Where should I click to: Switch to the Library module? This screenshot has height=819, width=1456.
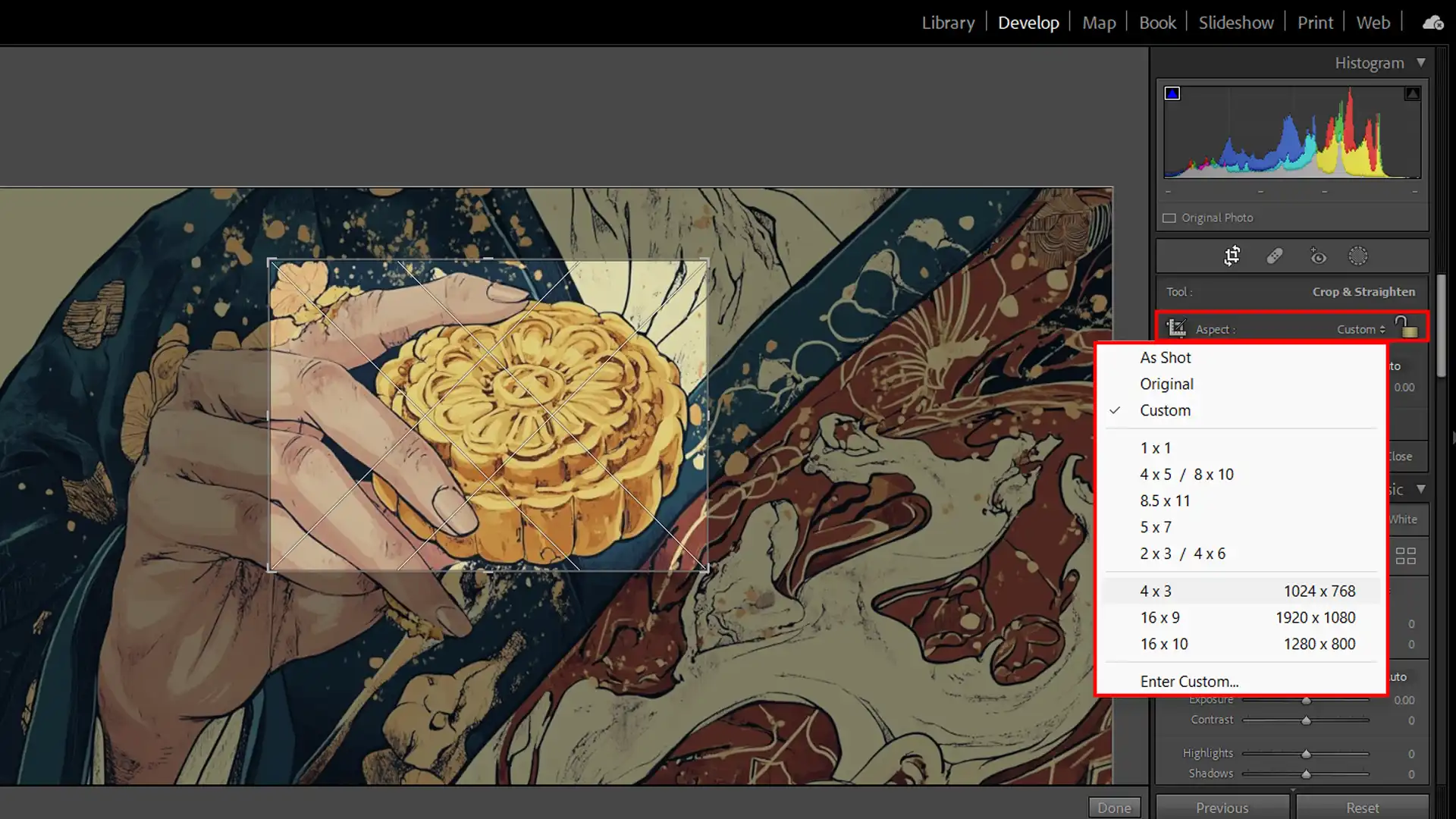point(947,22)
